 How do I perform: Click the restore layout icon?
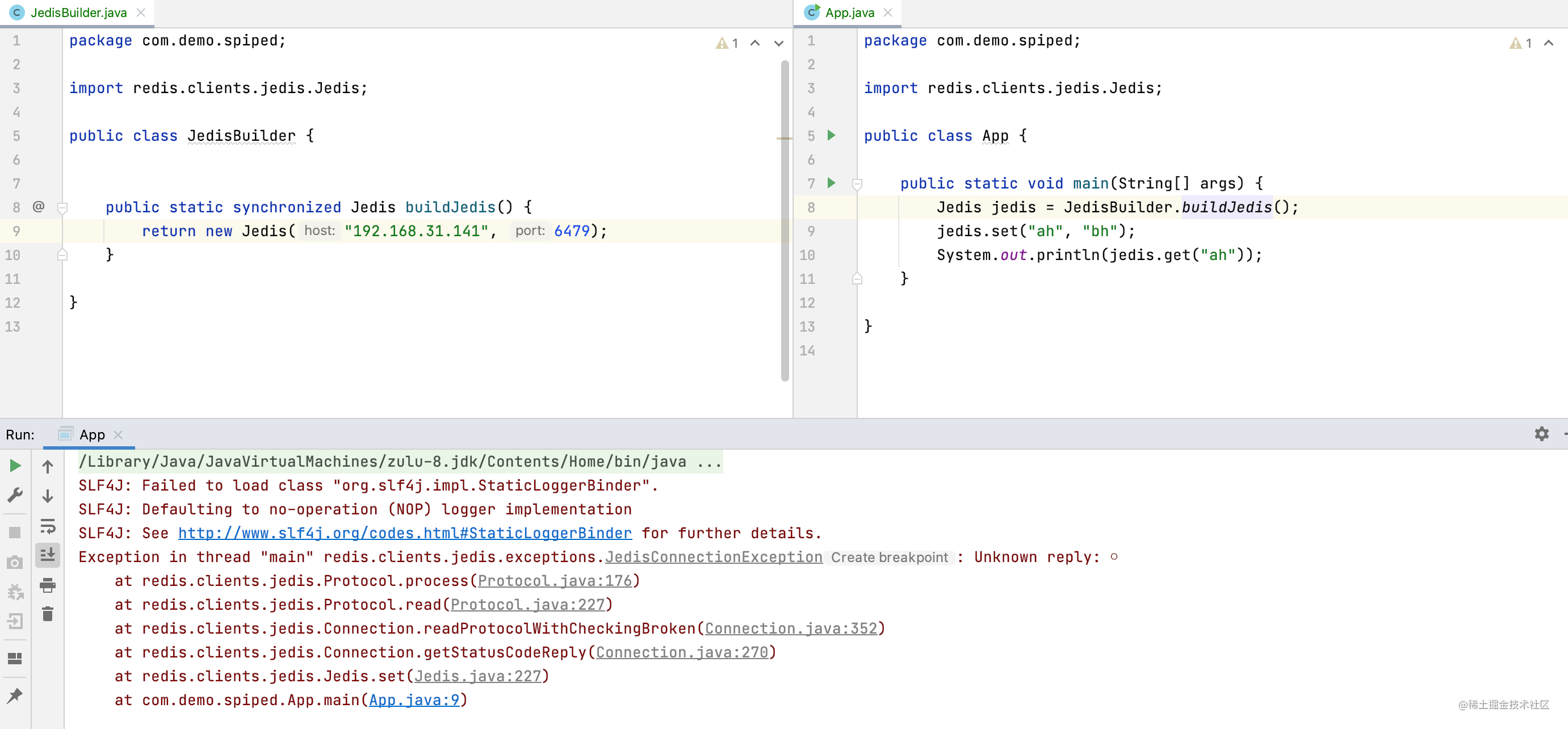(x=15, y=659)
